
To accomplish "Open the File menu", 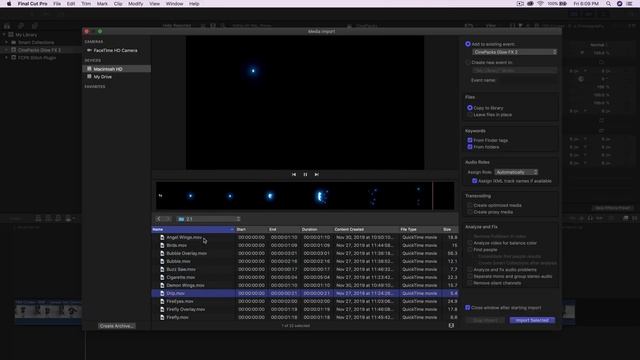I will [57, 4].
